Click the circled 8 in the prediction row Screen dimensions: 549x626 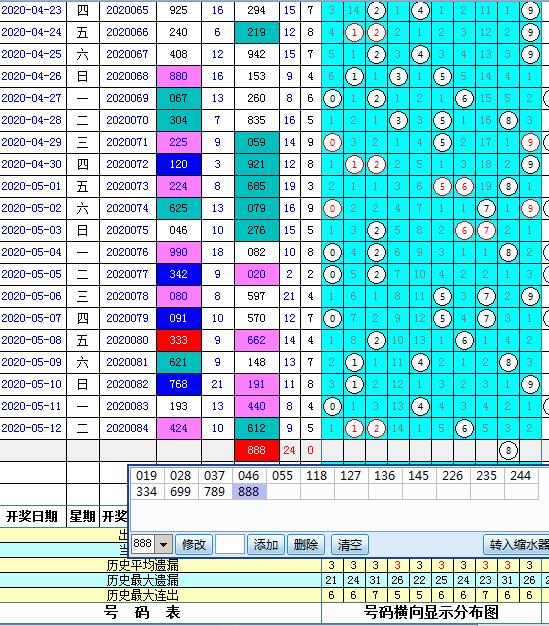[508, 451]
